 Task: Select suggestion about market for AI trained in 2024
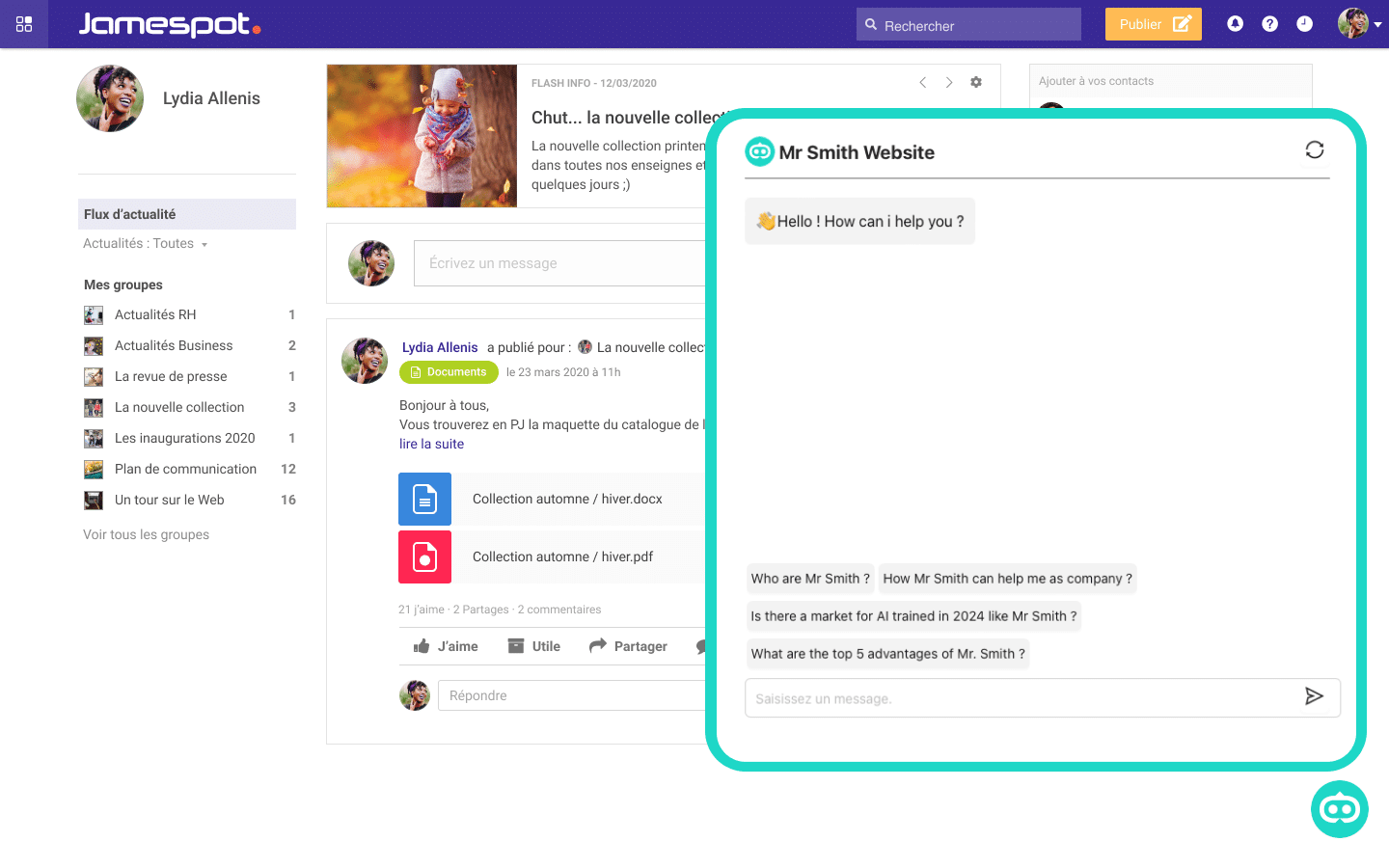(x=913, y=616)
